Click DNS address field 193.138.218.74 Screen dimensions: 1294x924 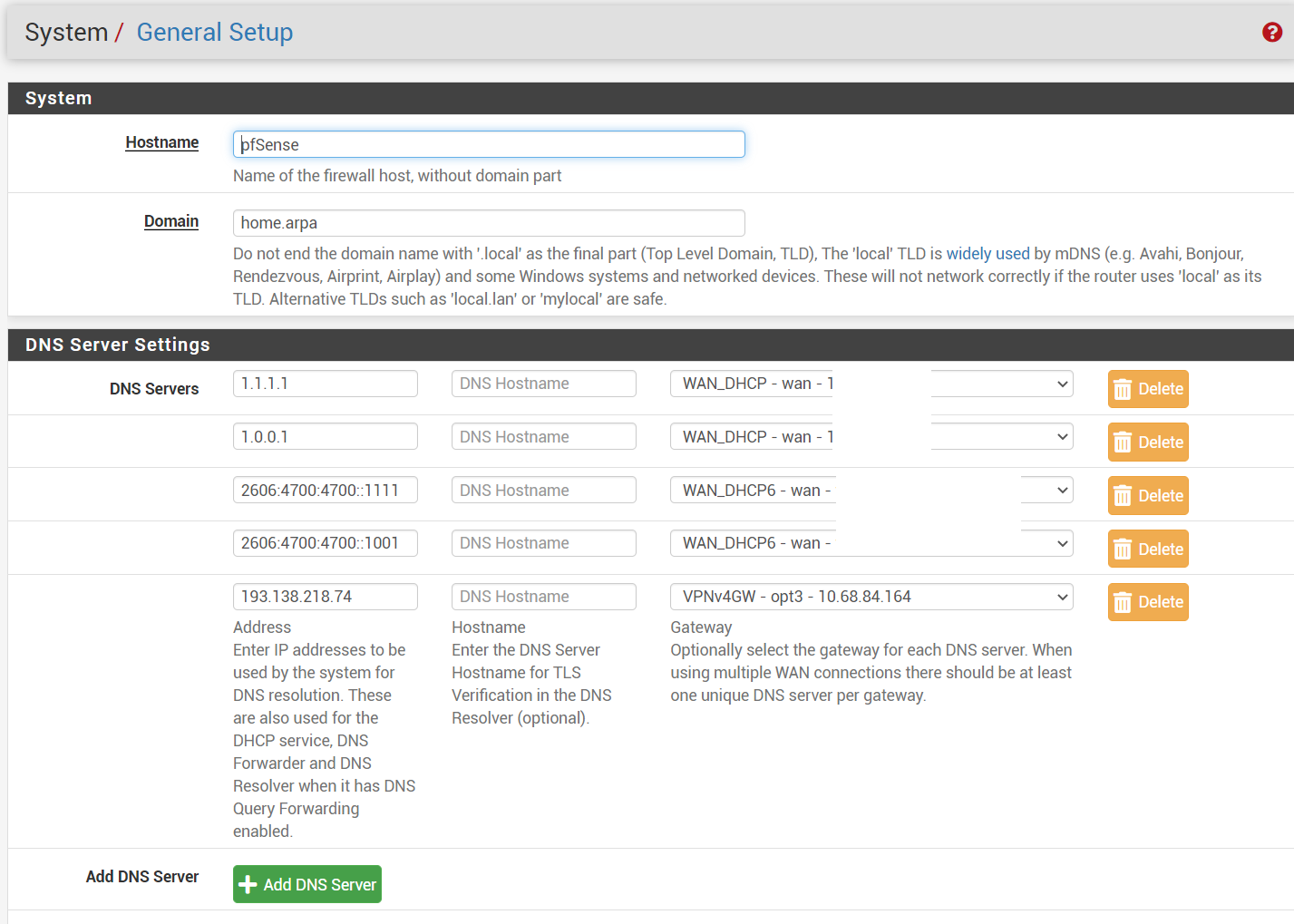pyautogui.click(x=326, y=597)
